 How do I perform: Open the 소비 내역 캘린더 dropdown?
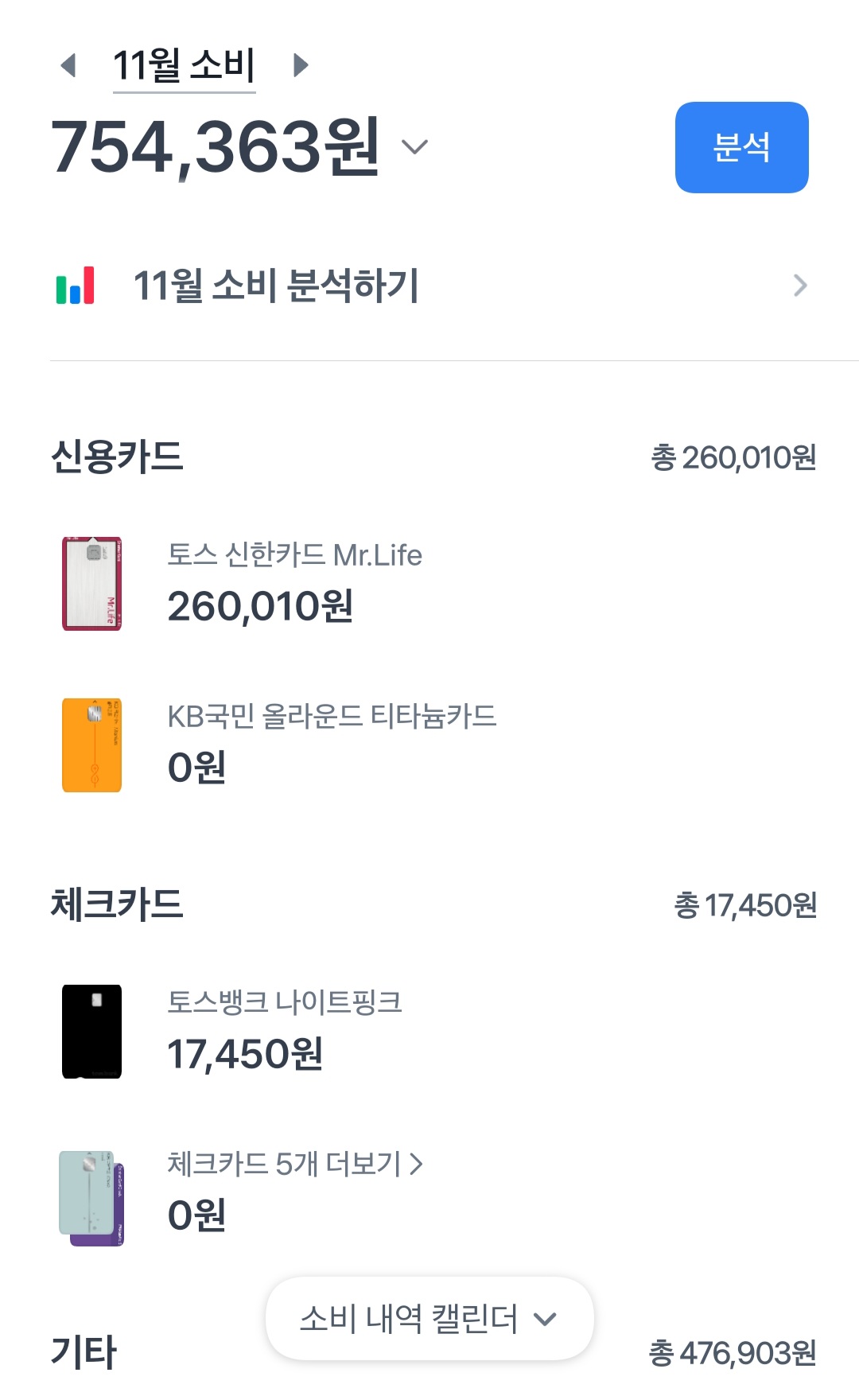pyautogui.click(x=429, y=1319)
